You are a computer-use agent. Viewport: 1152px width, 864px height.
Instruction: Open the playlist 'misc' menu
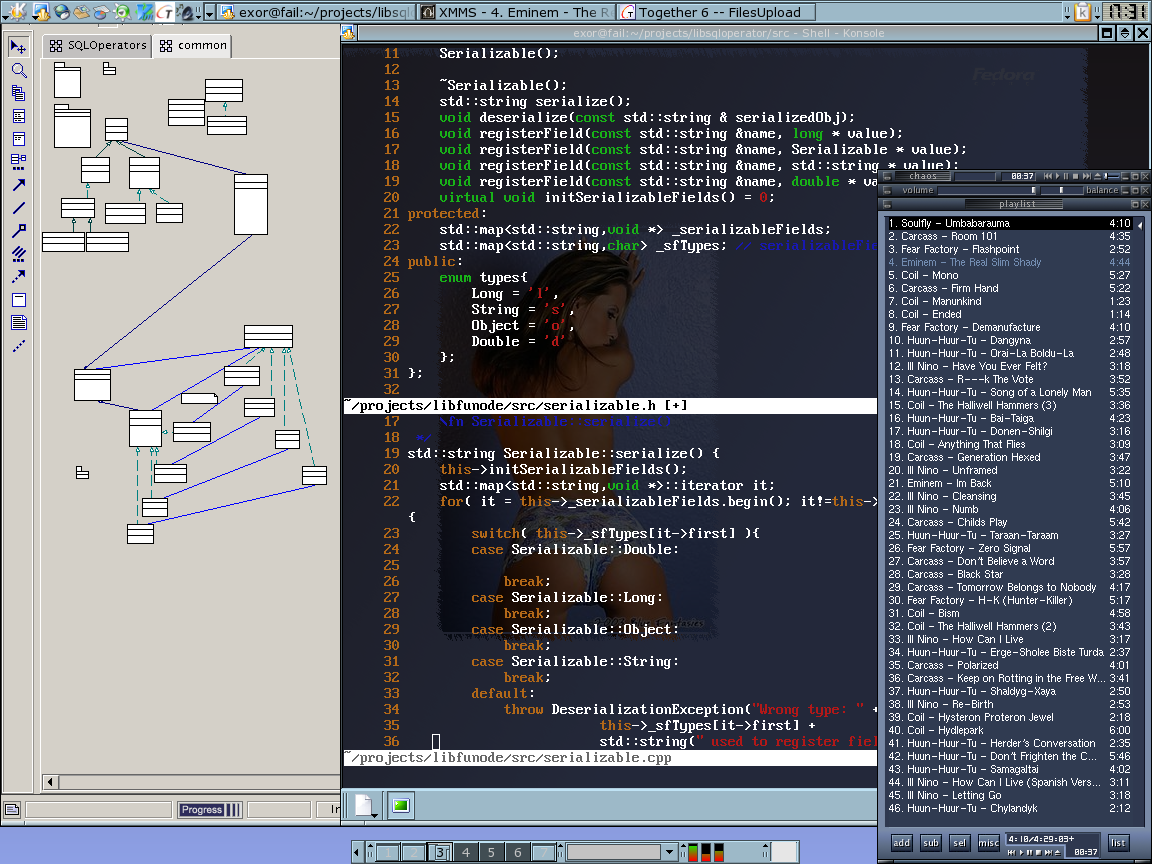988,842
